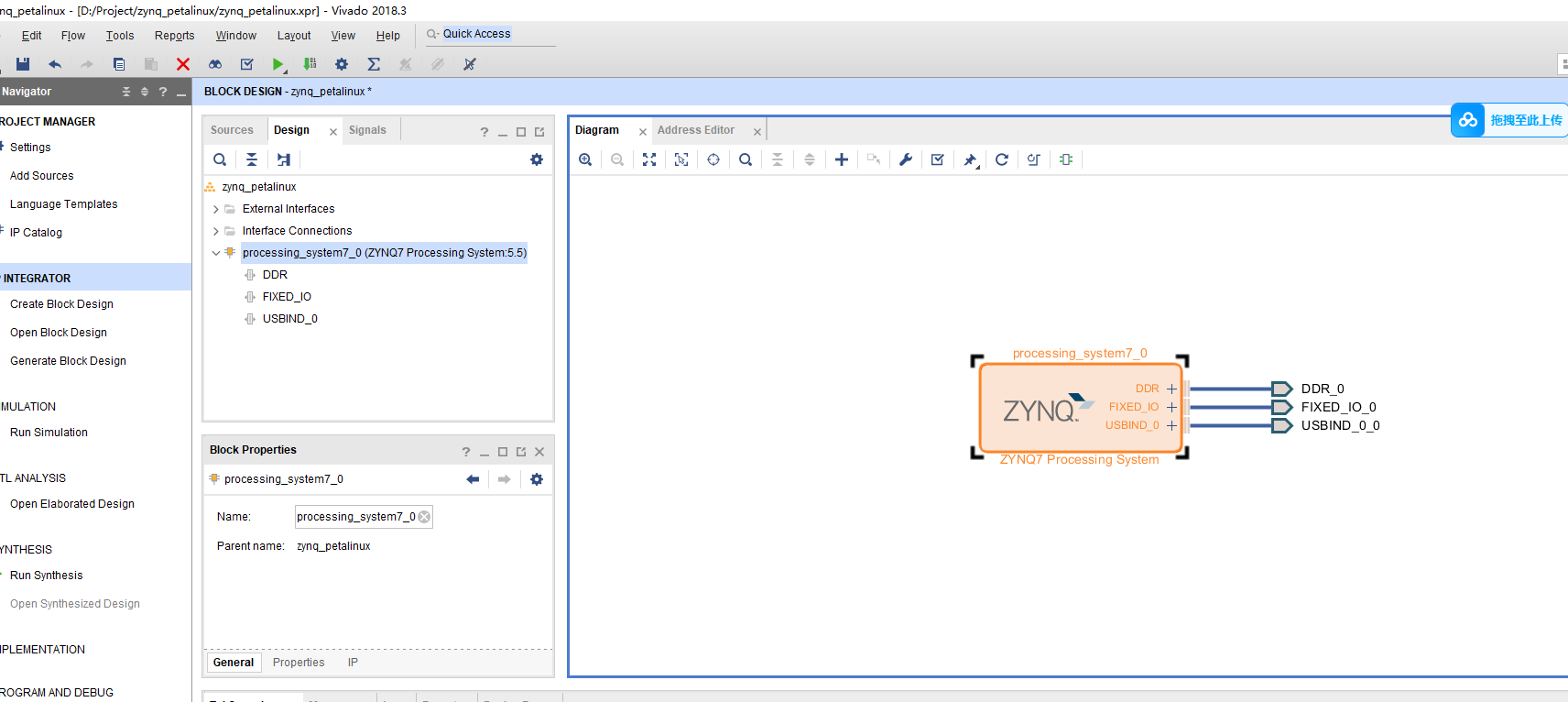Open the Reports menu
This screenshot has height=702, width=1568.
[x=174, y=36]
